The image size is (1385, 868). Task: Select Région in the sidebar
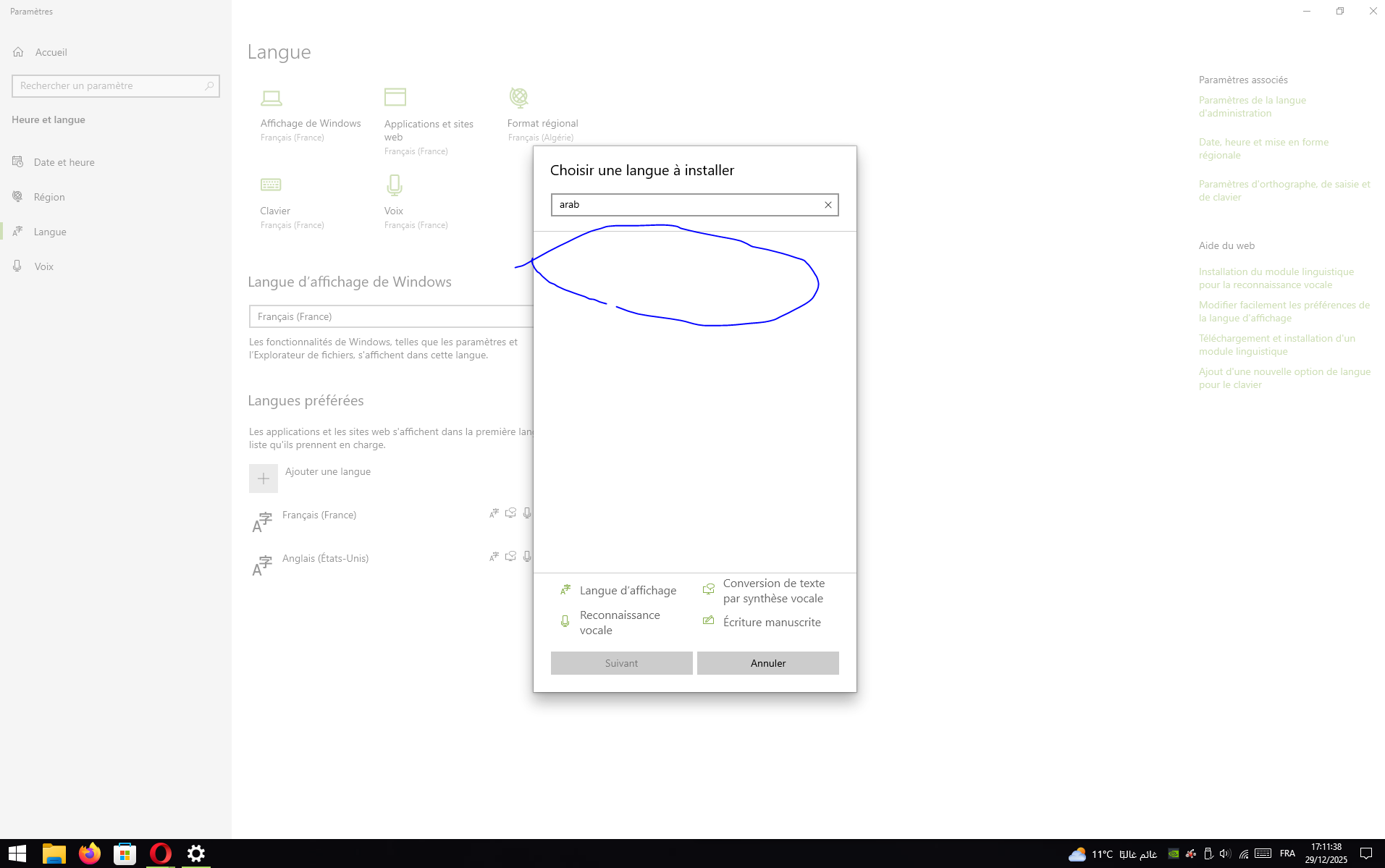(x=49, y=197)
